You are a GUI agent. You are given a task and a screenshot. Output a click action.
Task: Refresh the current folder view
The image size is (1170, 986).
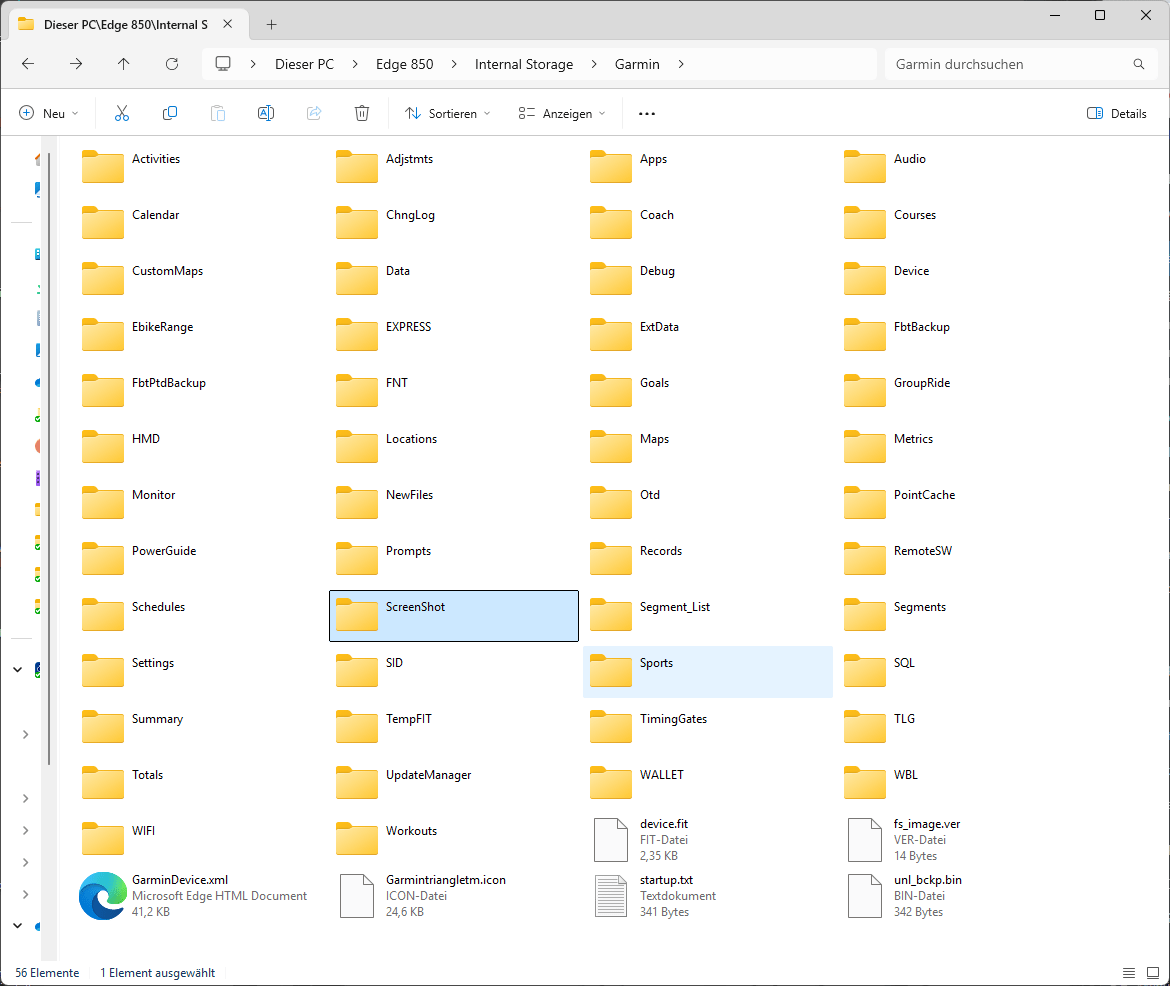coord(172,64)
